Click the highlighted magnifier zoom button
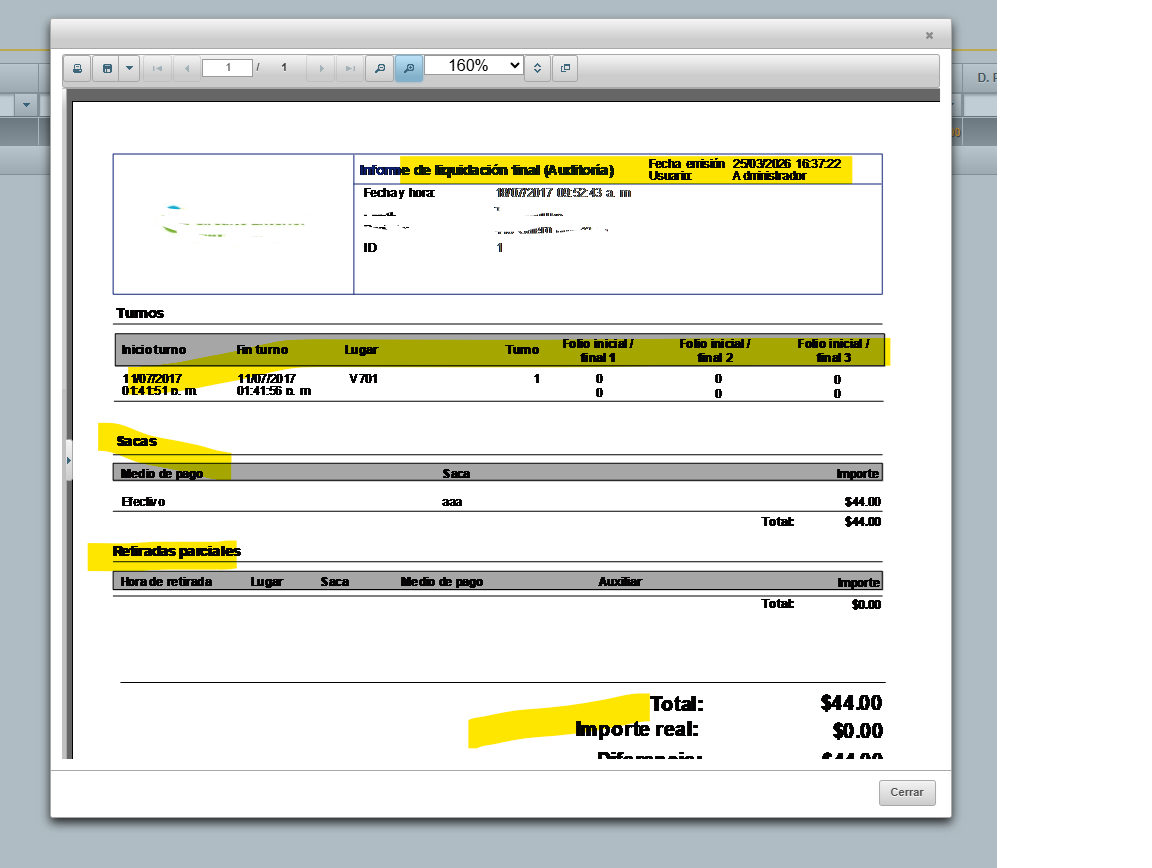 click(x=408, y=68)
